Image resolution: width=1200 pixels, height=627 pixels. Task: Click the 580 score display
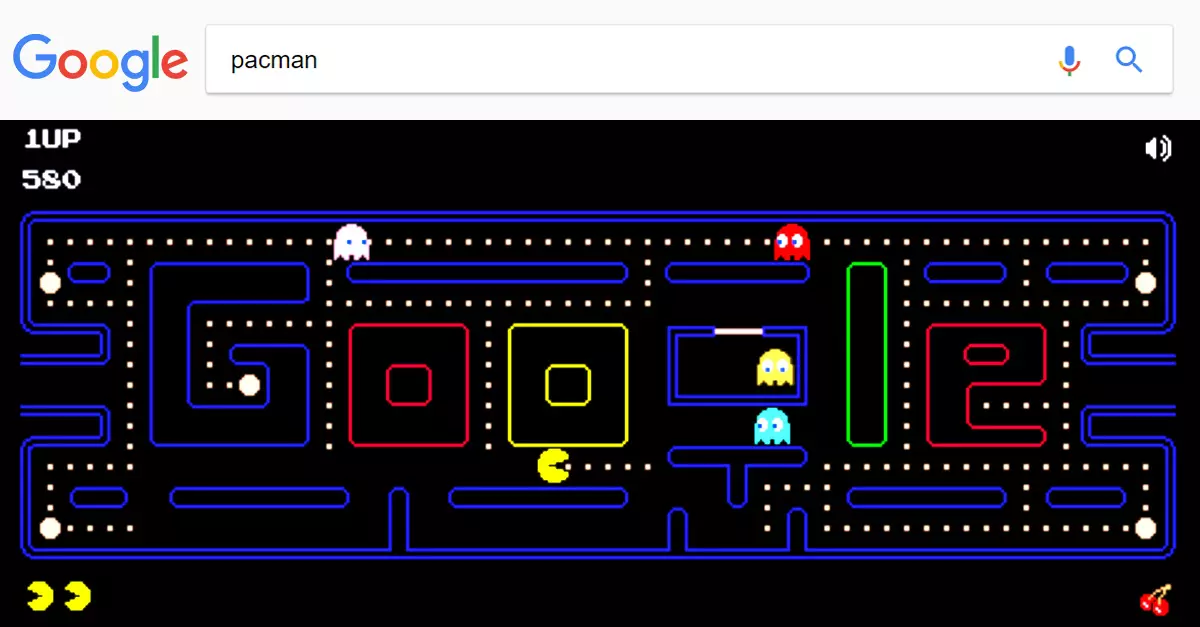click(x=51, y=180)
